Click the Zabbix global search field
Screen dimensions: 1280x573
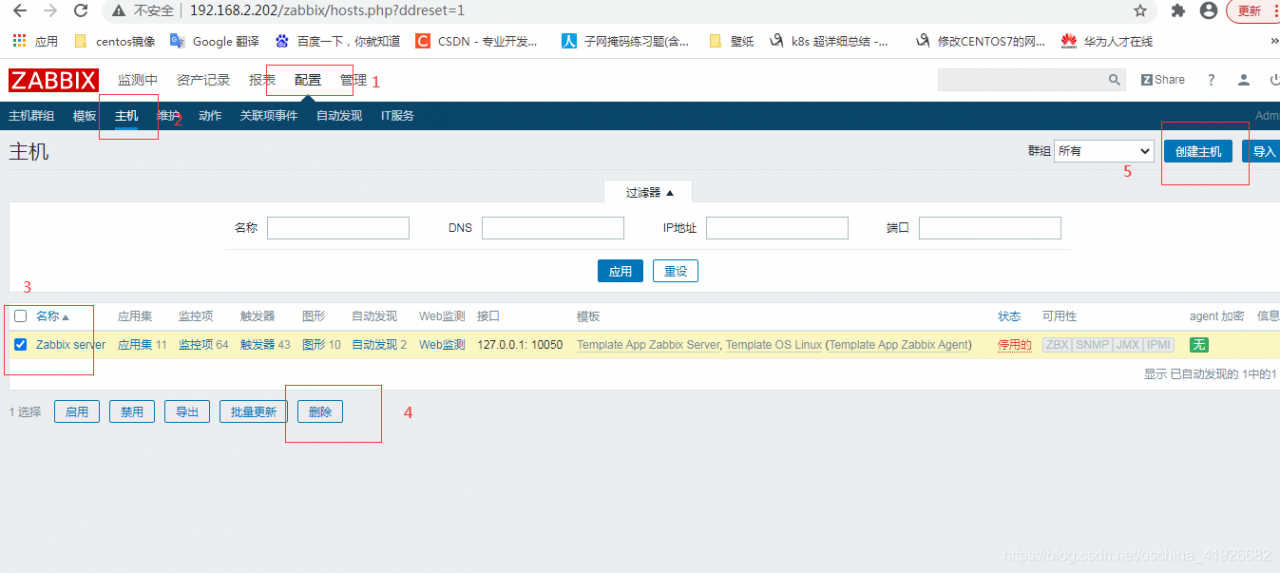(1022, 80)
